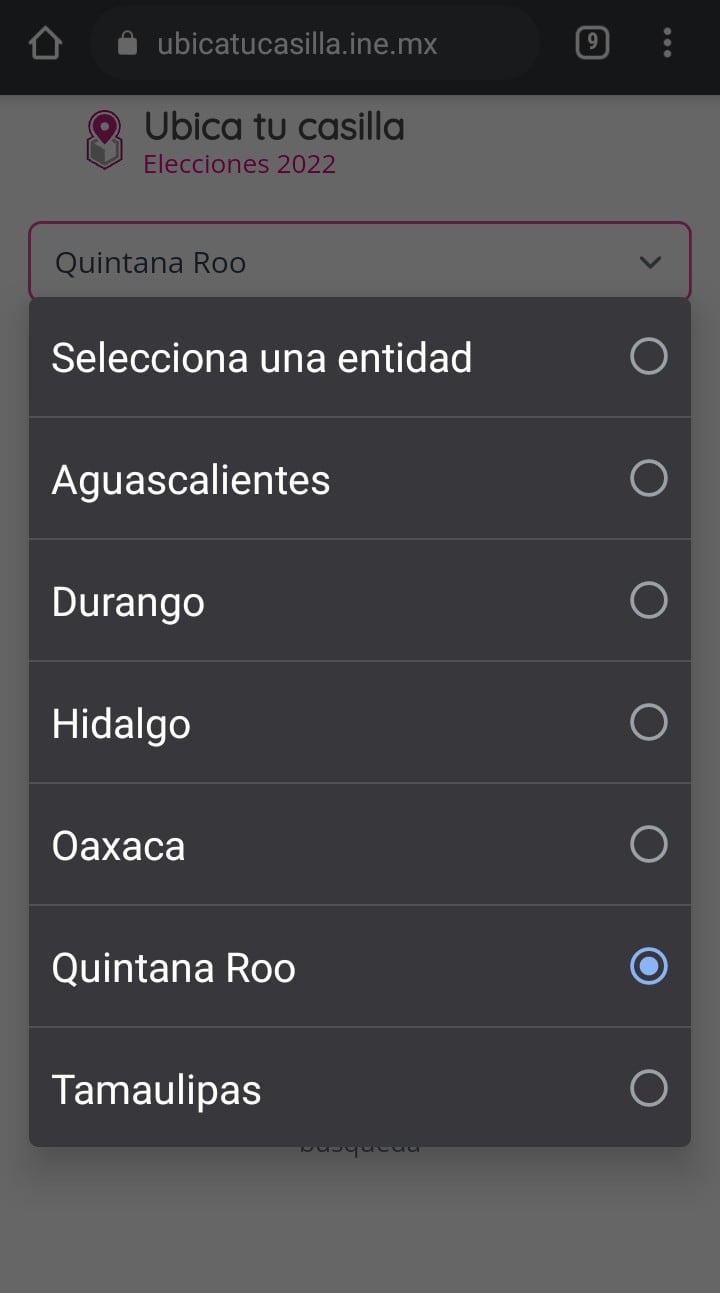Choose Oaxaca from the entity list
720x1293 pixels.
coord(119,846)
